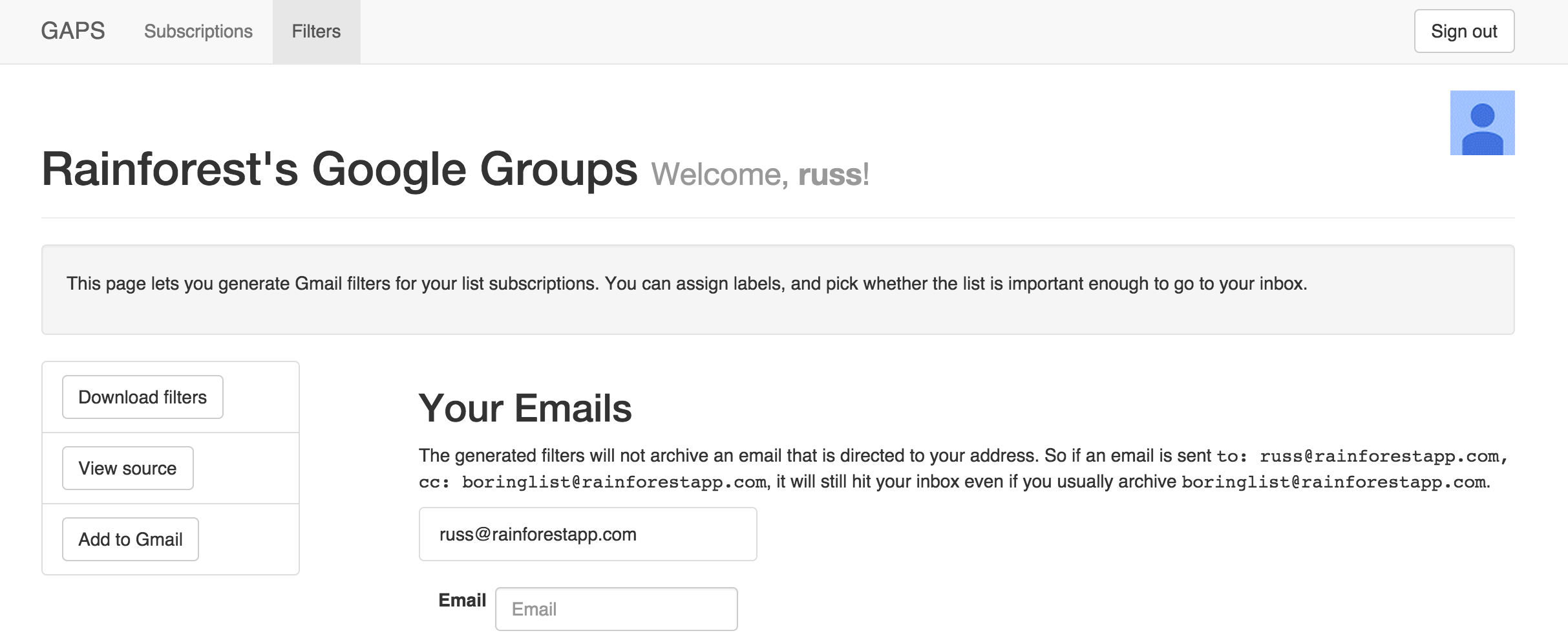Click the Sign out button
Screen dimensions: 1568x644
pyautogui.click(x=1464, y=31)
